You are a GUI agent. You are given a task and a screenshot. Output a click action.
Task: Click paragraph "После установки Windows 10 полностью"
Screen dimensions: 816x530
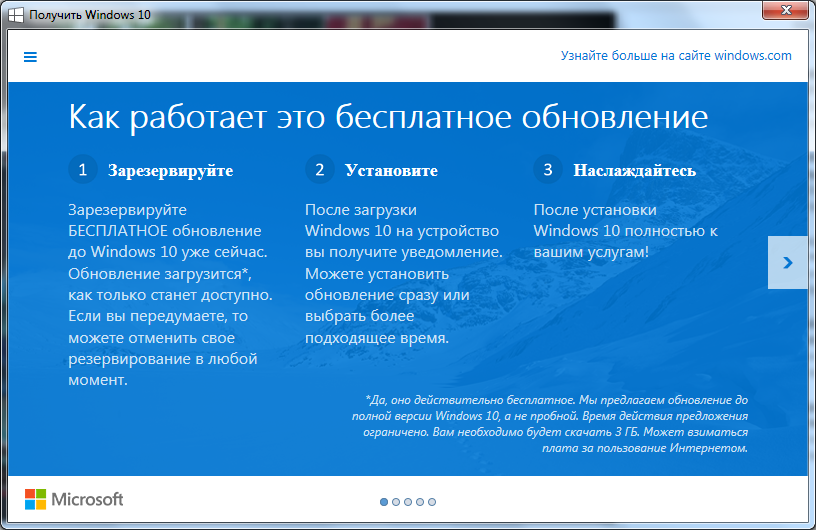click(626, 231)
